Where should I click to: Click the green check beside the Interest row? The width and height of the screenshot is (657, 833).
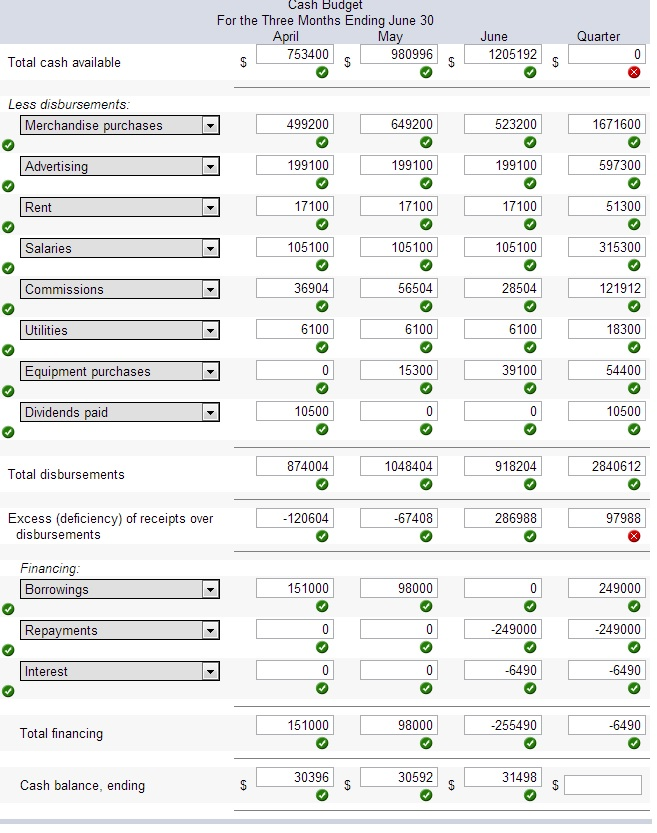click(8, 691)
